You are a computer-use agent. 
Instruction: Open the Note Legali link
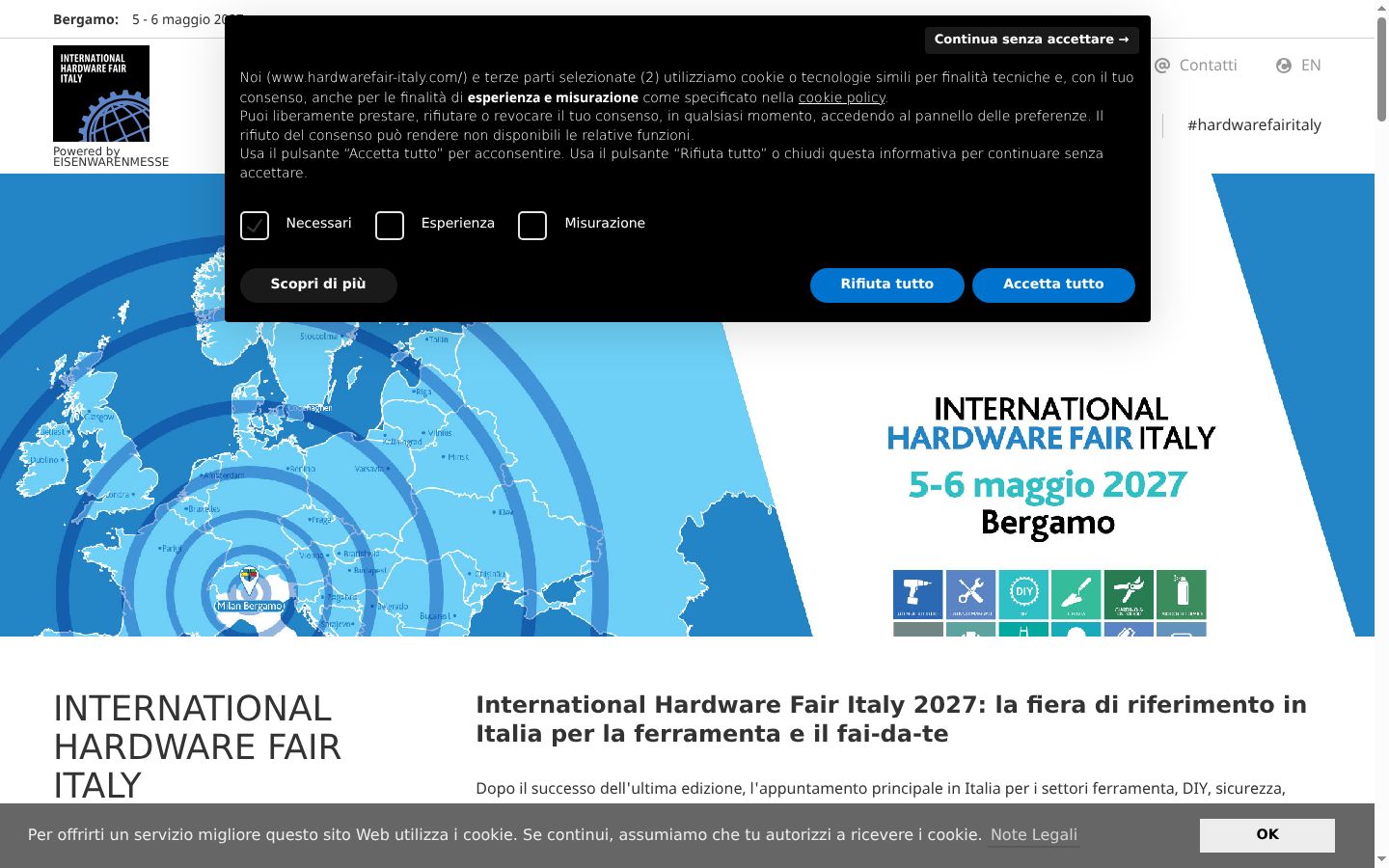[x=1034, y=835]
